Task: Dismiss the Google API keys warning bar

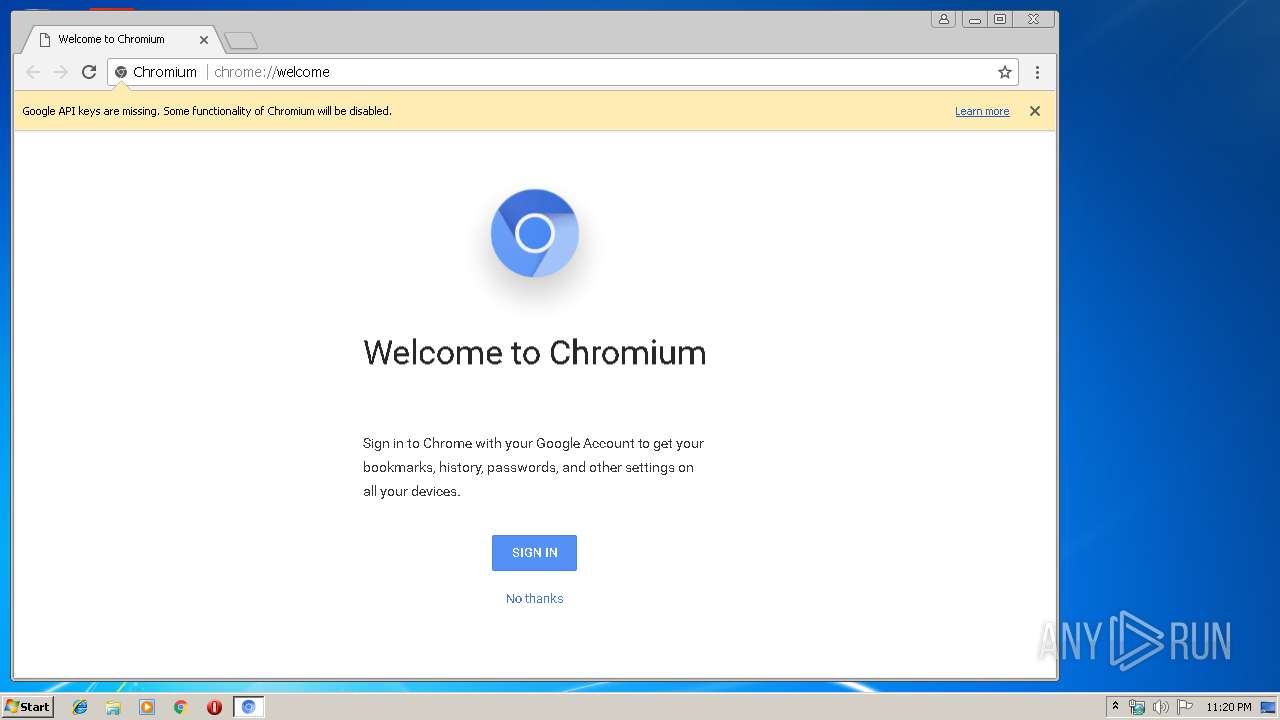Action: click(1035, 111)
